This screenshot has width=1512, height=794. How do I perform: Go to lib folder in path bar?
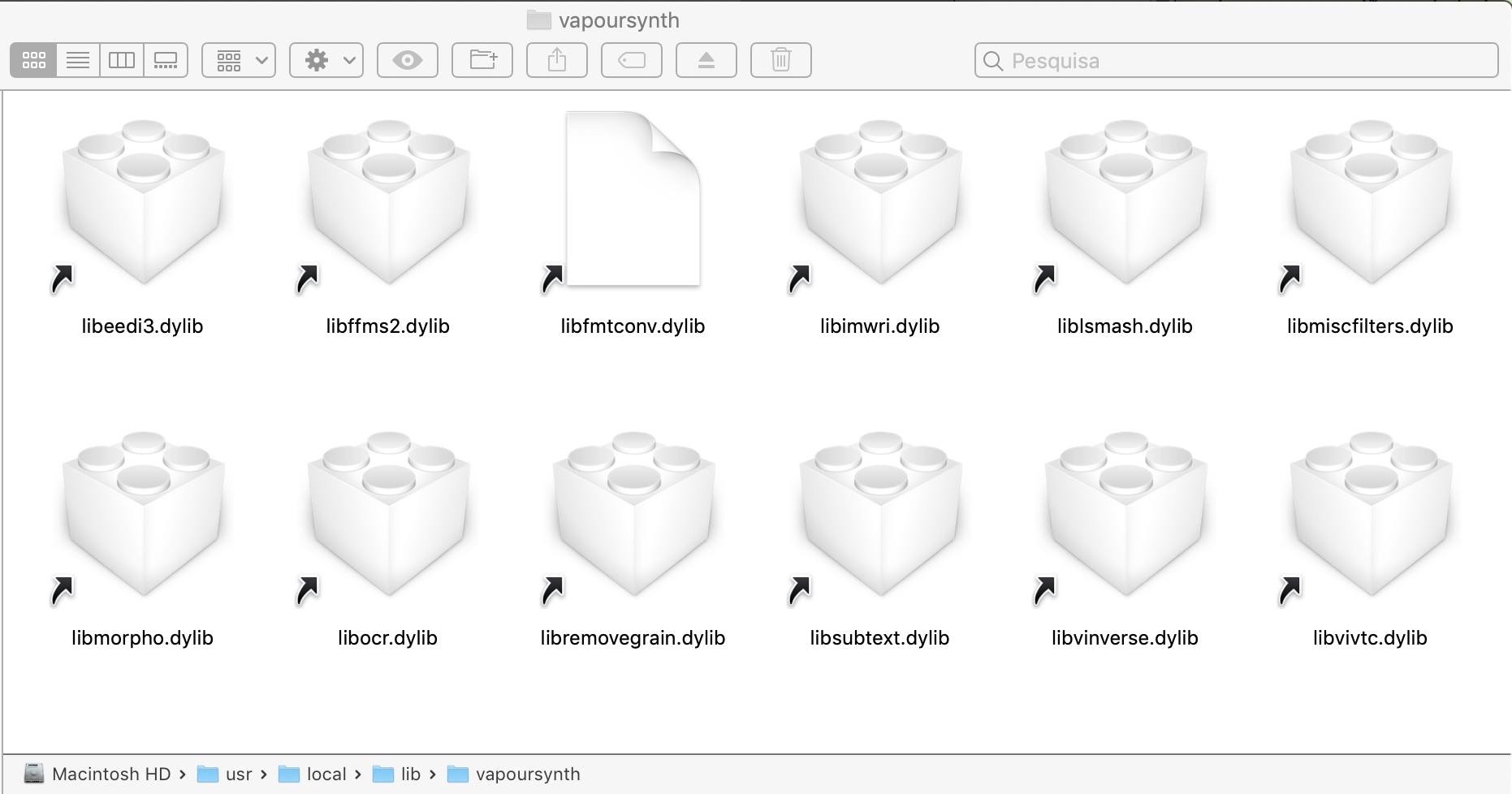click(x=397, y=774)
